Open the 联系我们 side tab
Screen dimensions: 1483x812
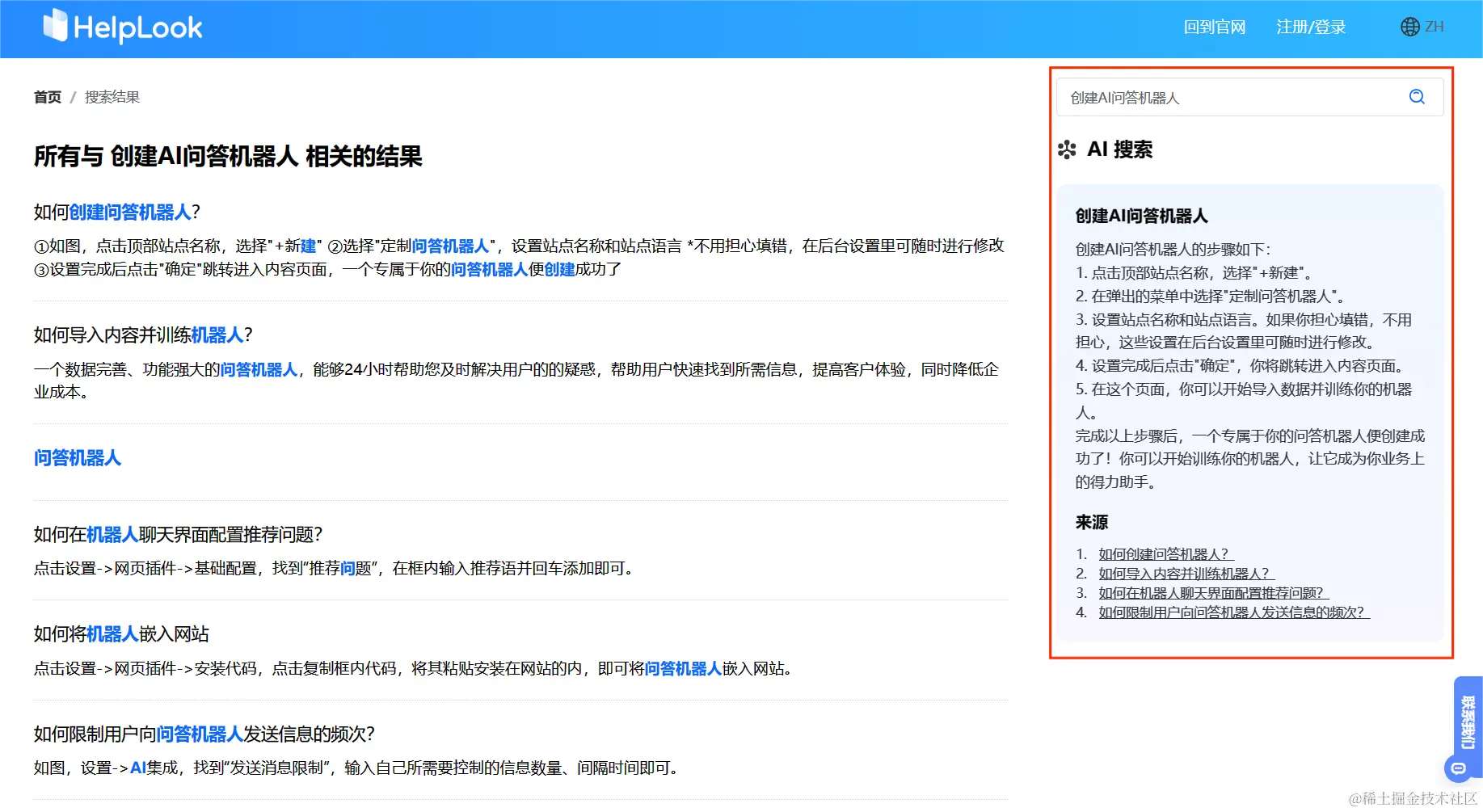coord(1468,721)
